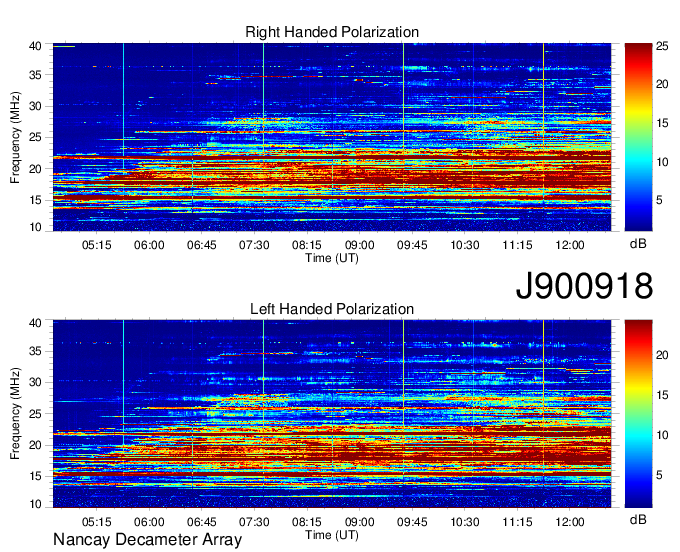The image size is (680, 552).
Task: Click the right-handed plot's color bar
Action: (638, 137)
